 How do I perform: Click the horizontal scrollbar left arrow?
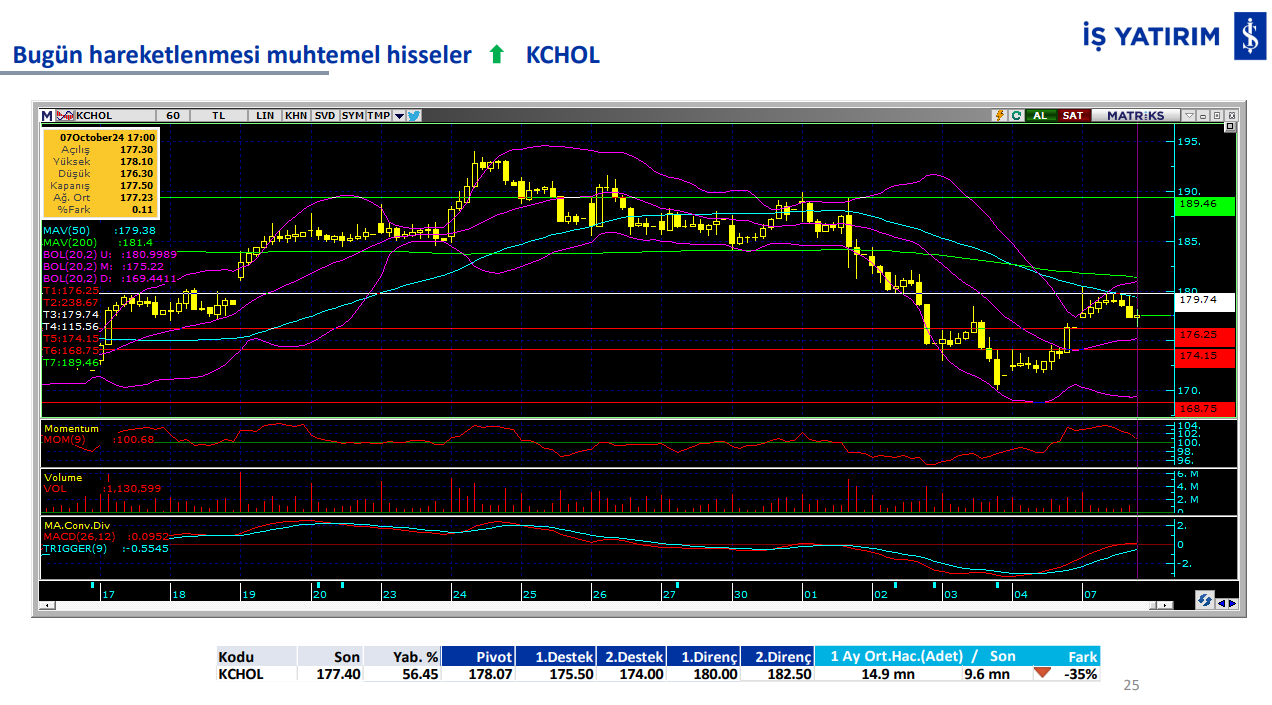click(45, 605)
